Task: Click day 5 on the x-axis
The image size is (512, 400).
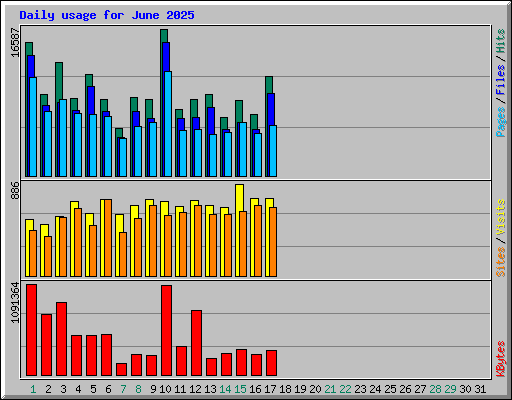Action: tap(93, 389)
